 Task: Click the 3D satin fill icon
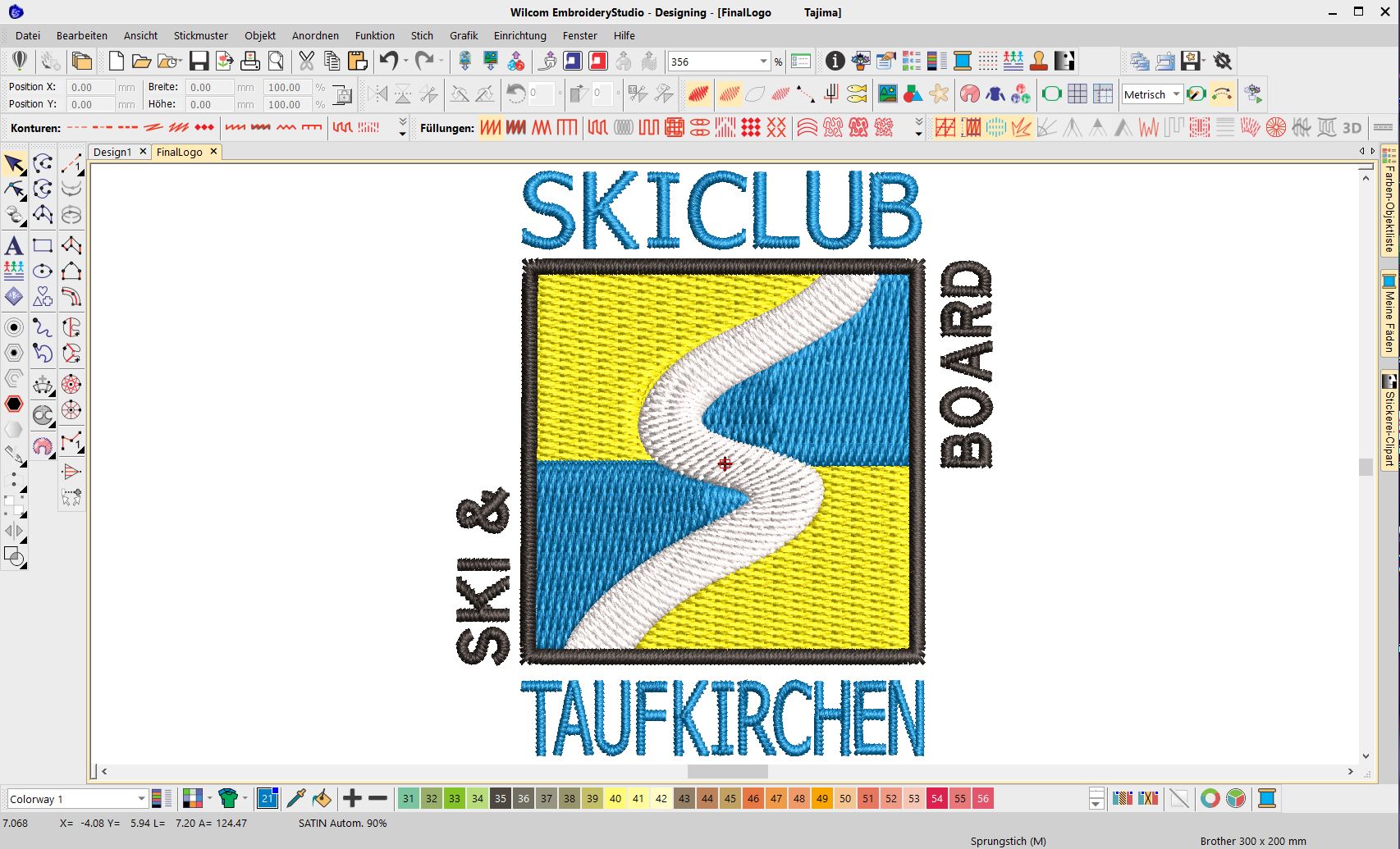click(x=1352, y=128)
